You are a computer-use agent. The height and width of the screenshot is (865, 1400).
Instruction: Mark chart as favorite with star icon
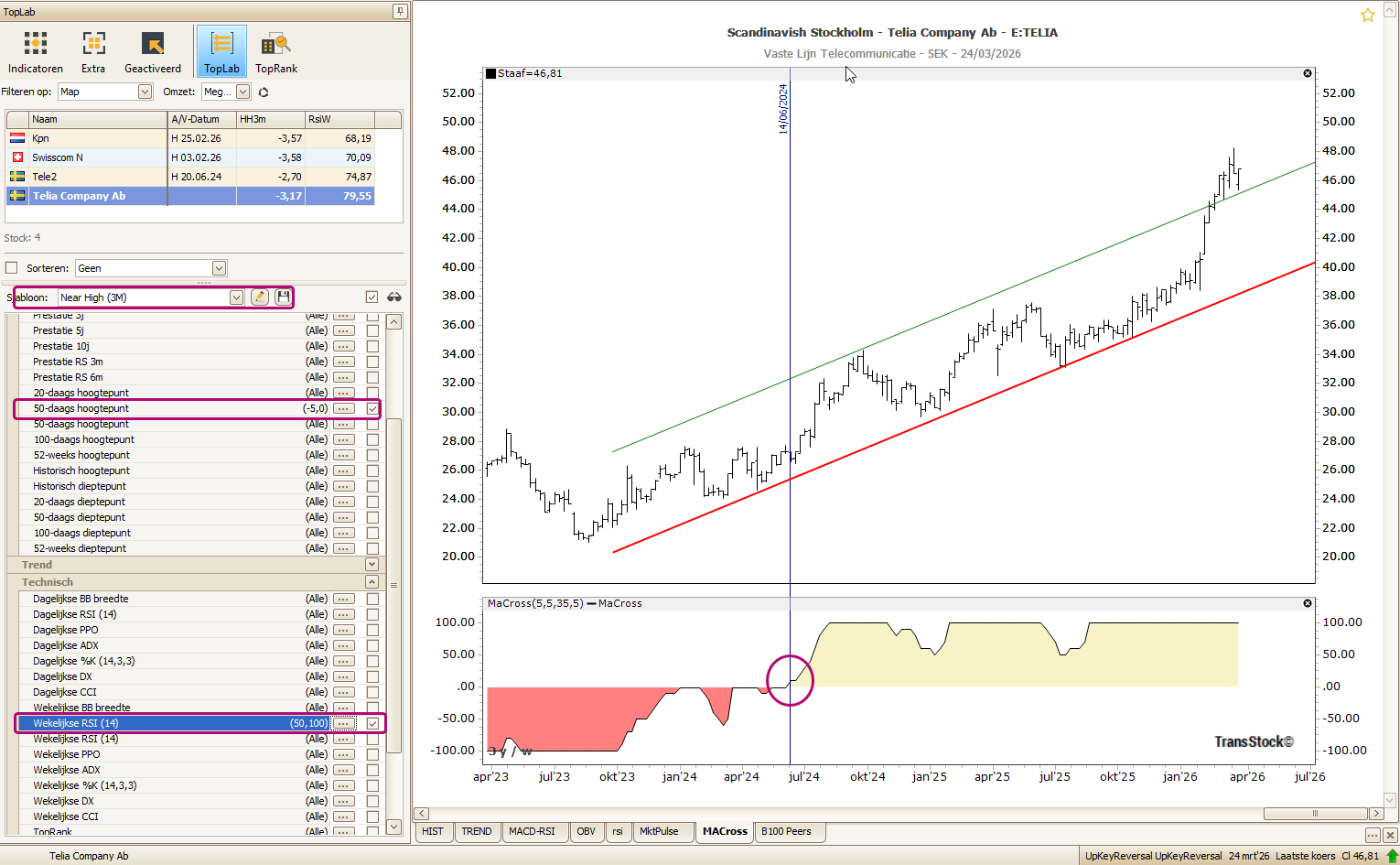[1368, 16]
